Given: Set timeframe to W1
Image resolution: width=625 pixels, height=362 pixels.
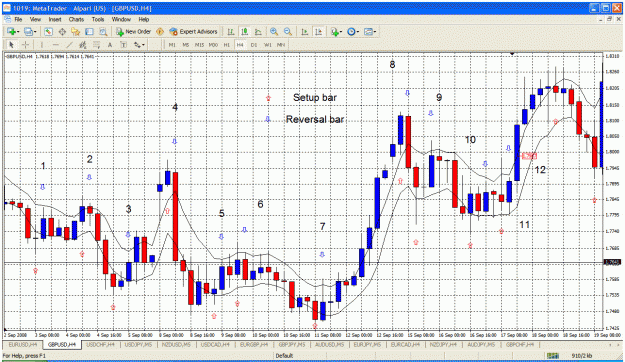Looking at the screenshot, I should [x=267, y=45].
